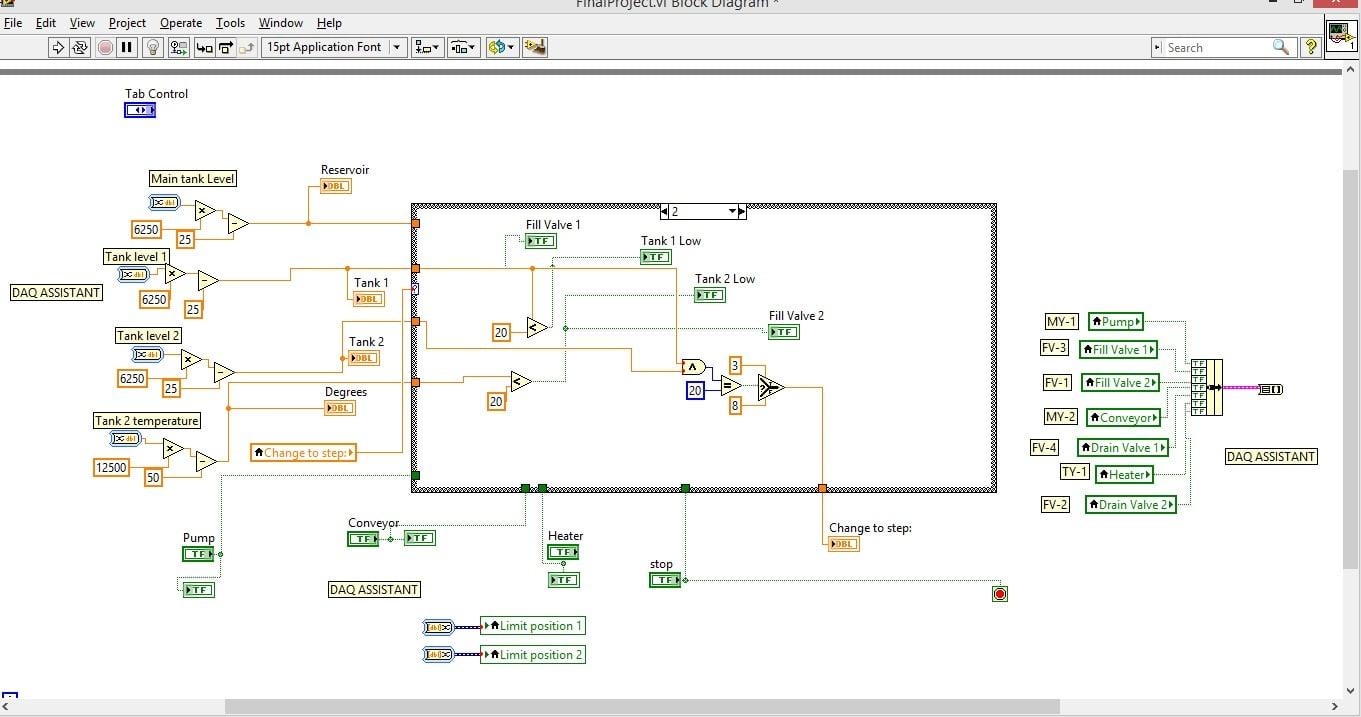Click the Run arrow to execute the VI
Image resolution: width=1361 pixels, height=717 pixels.
point(58,47)
